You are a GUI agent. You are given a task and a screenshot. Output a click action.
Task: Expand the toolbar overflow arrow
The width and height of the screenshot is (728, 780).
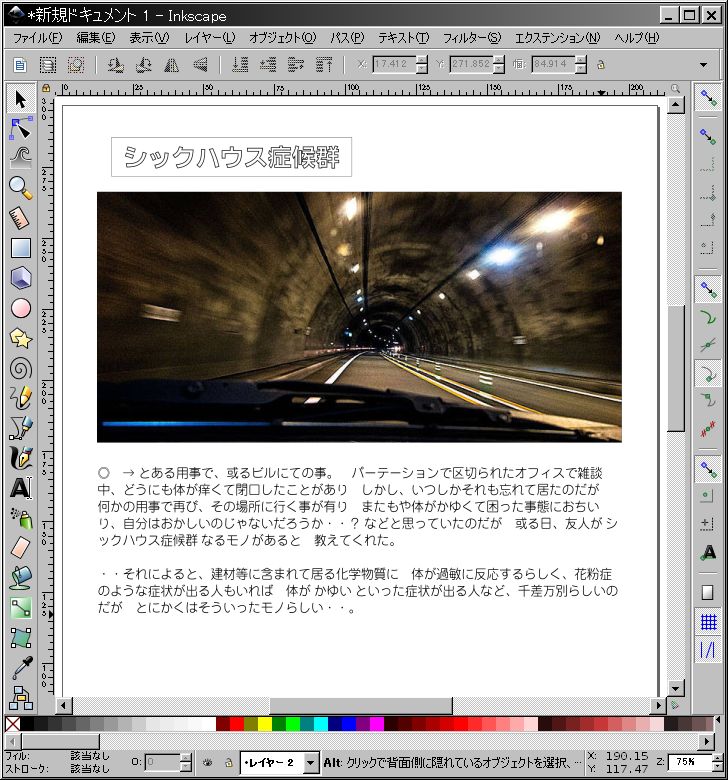point(703,65)
